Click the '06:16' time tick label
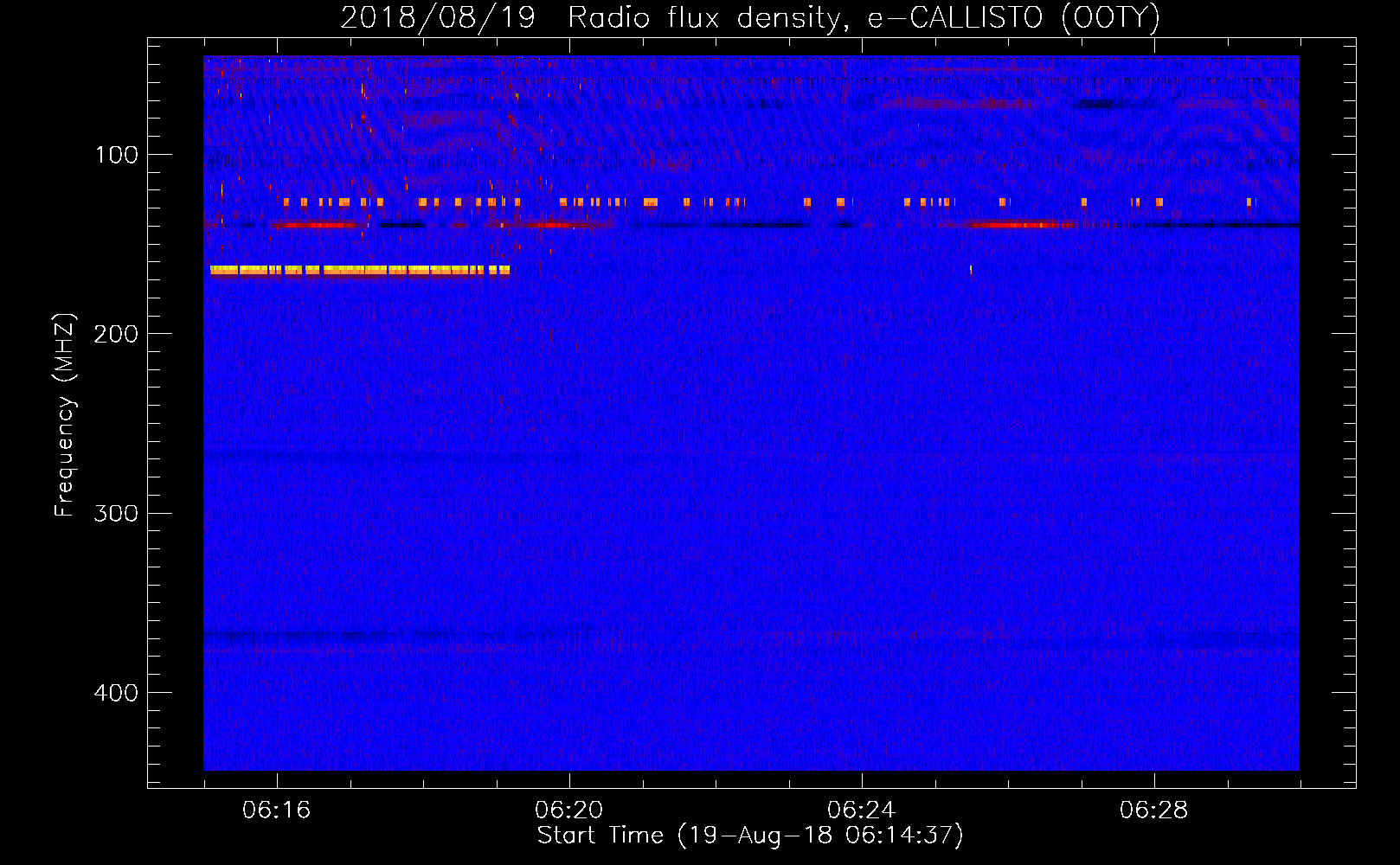Screen dimensions: 1400x865 click(x=276, y=811)
